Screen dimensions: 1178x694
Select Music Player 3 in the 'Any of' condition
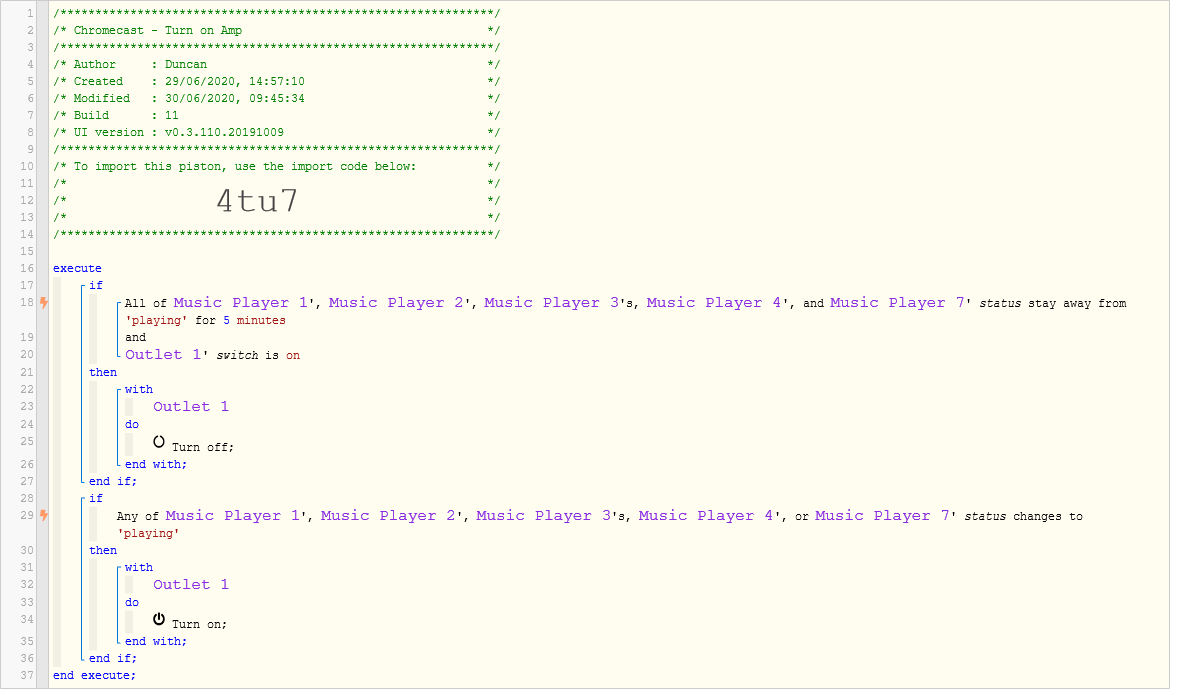pos(544,516)
